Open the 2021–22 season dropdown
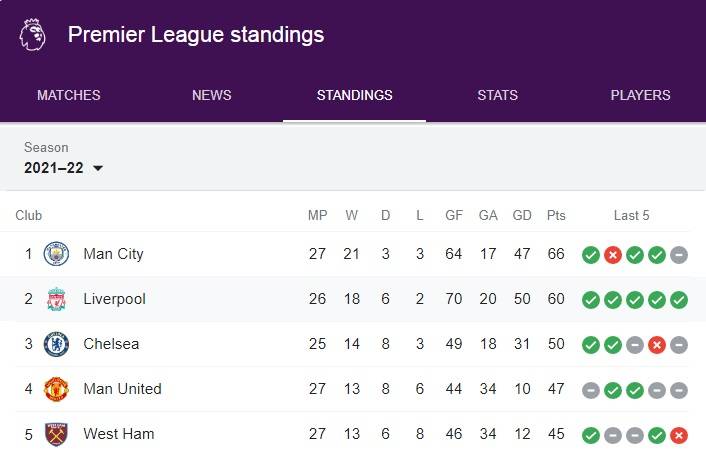Image resolution: width=706 pixels, height=475 pixels. pos(63,168)
